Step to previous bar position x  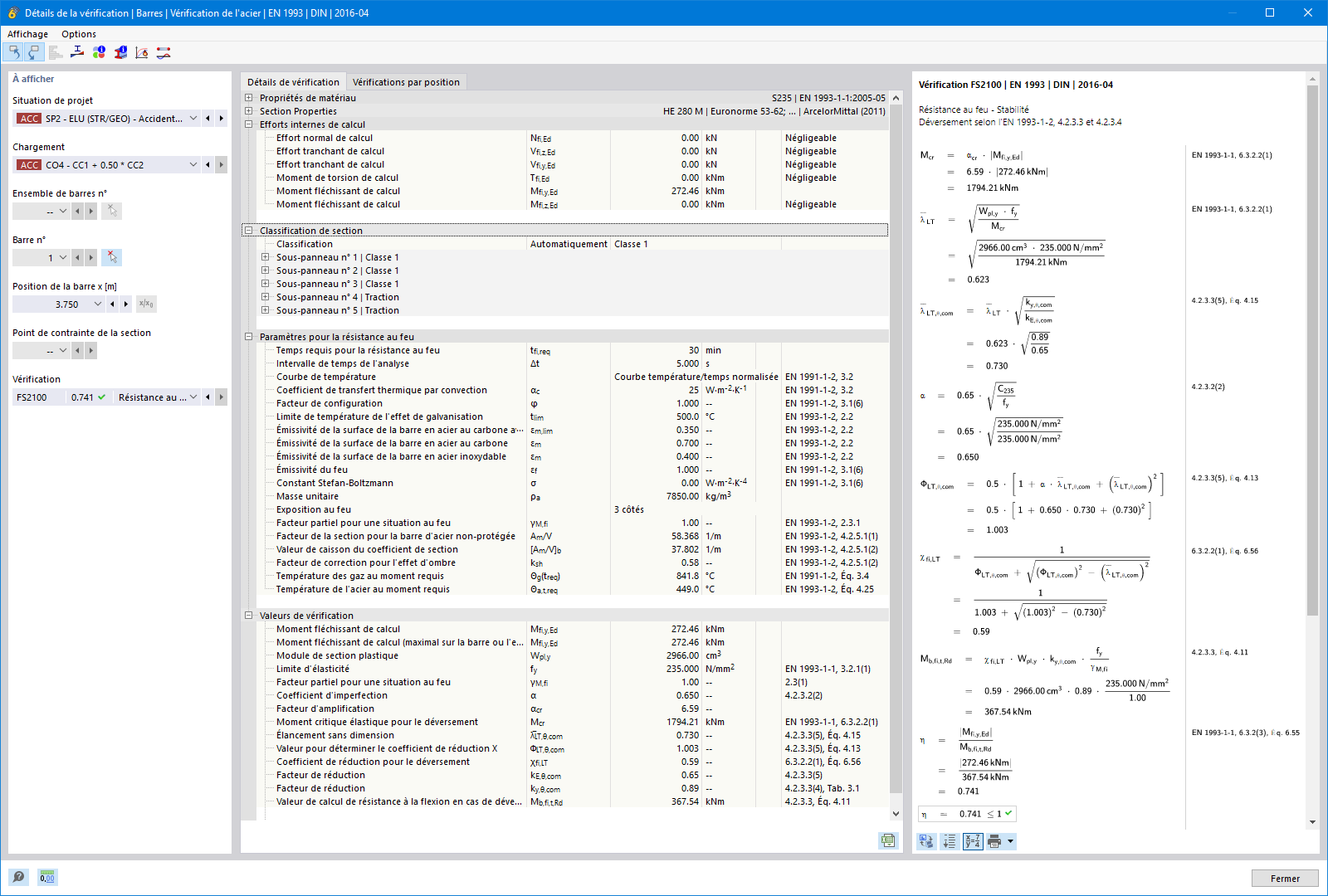(112, 304)
